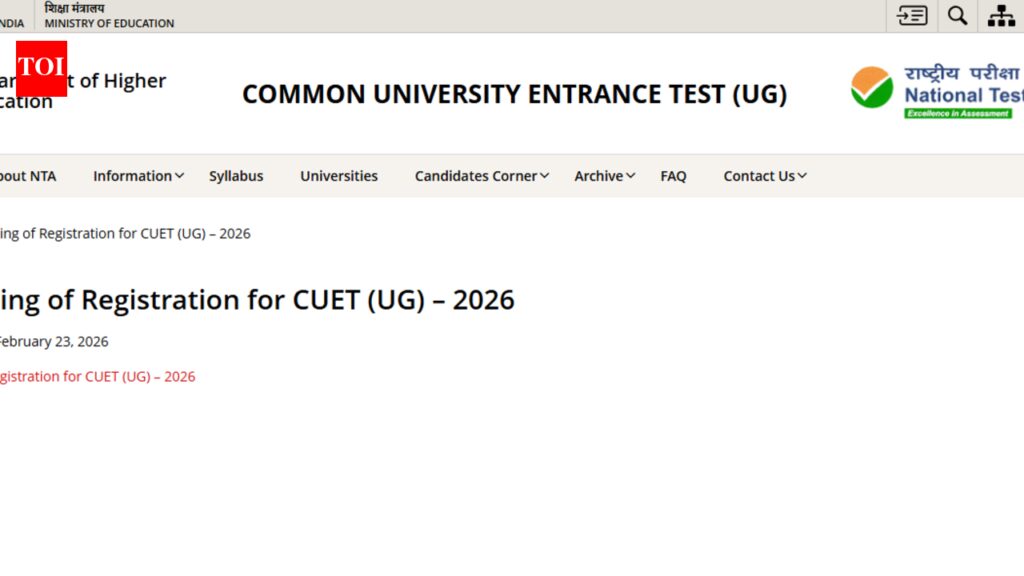Open the search tool using the magnifier icon

(x=956, y=15)
